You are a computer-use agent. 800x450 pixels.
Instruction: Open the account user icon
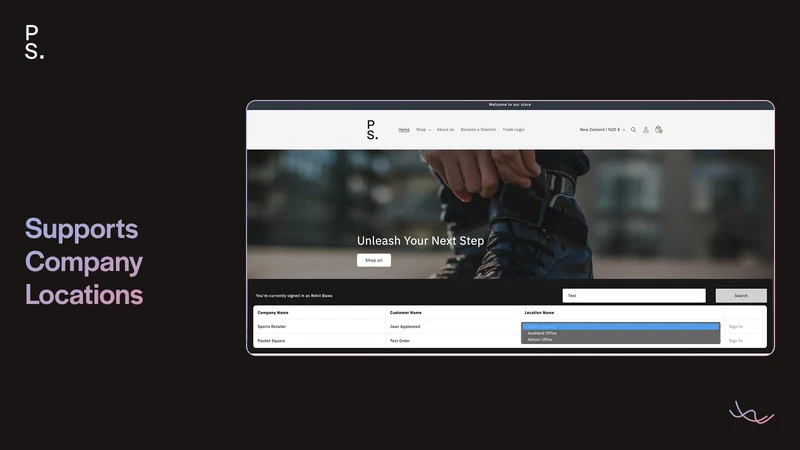pyautogui.click(x=645, y=130)
